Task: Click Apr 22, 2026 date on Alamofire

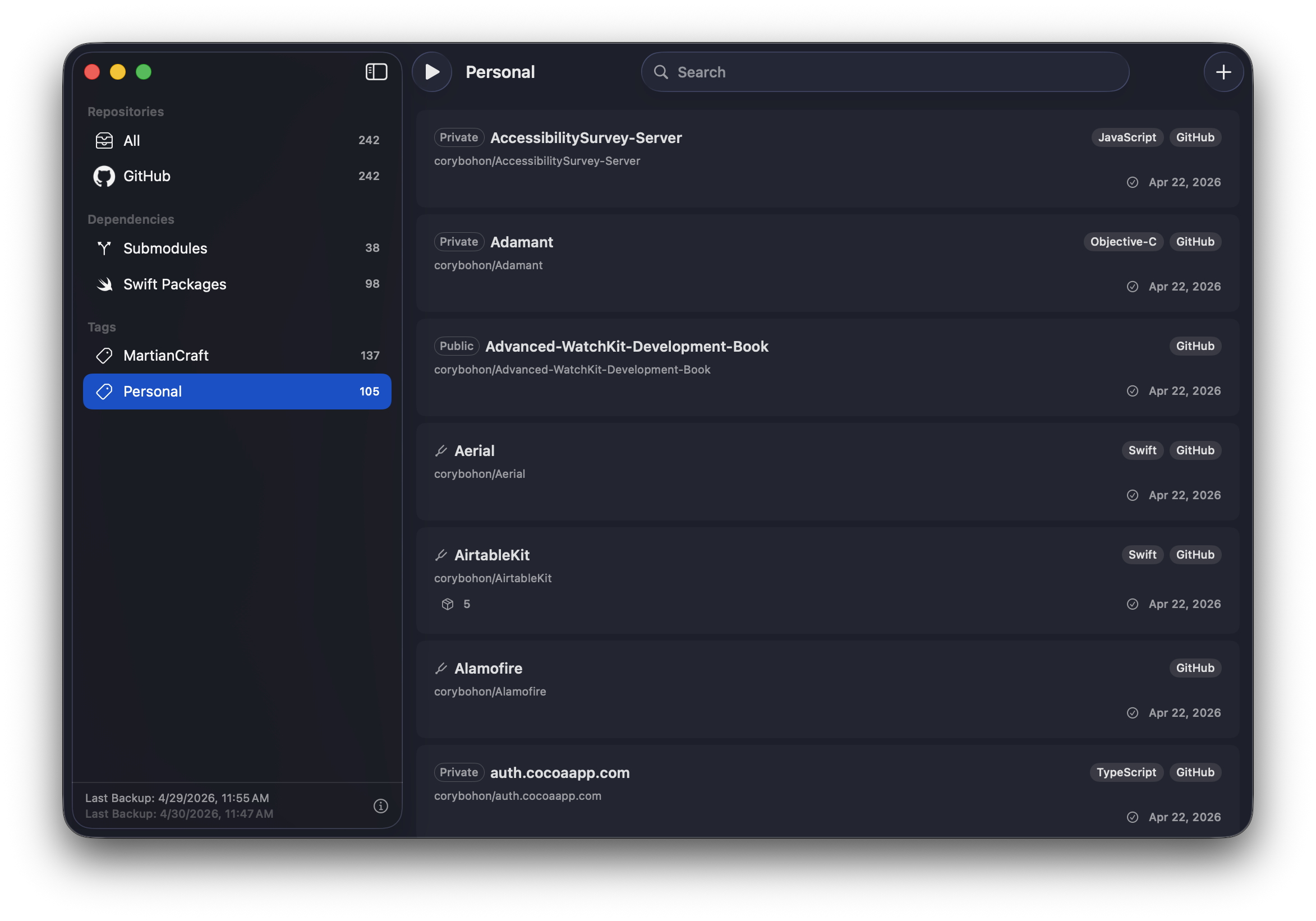Action: [x=1184, y=713]
